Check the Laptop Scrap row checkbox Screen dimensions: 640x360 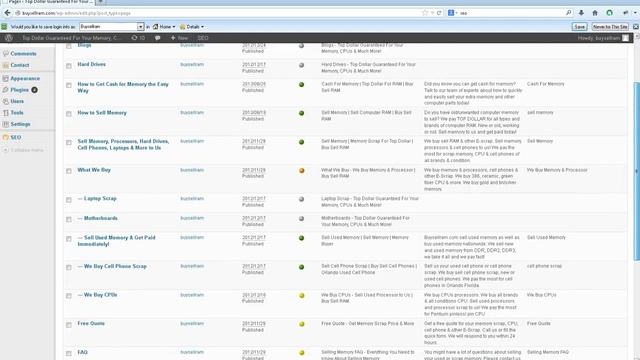coord(69,200)
